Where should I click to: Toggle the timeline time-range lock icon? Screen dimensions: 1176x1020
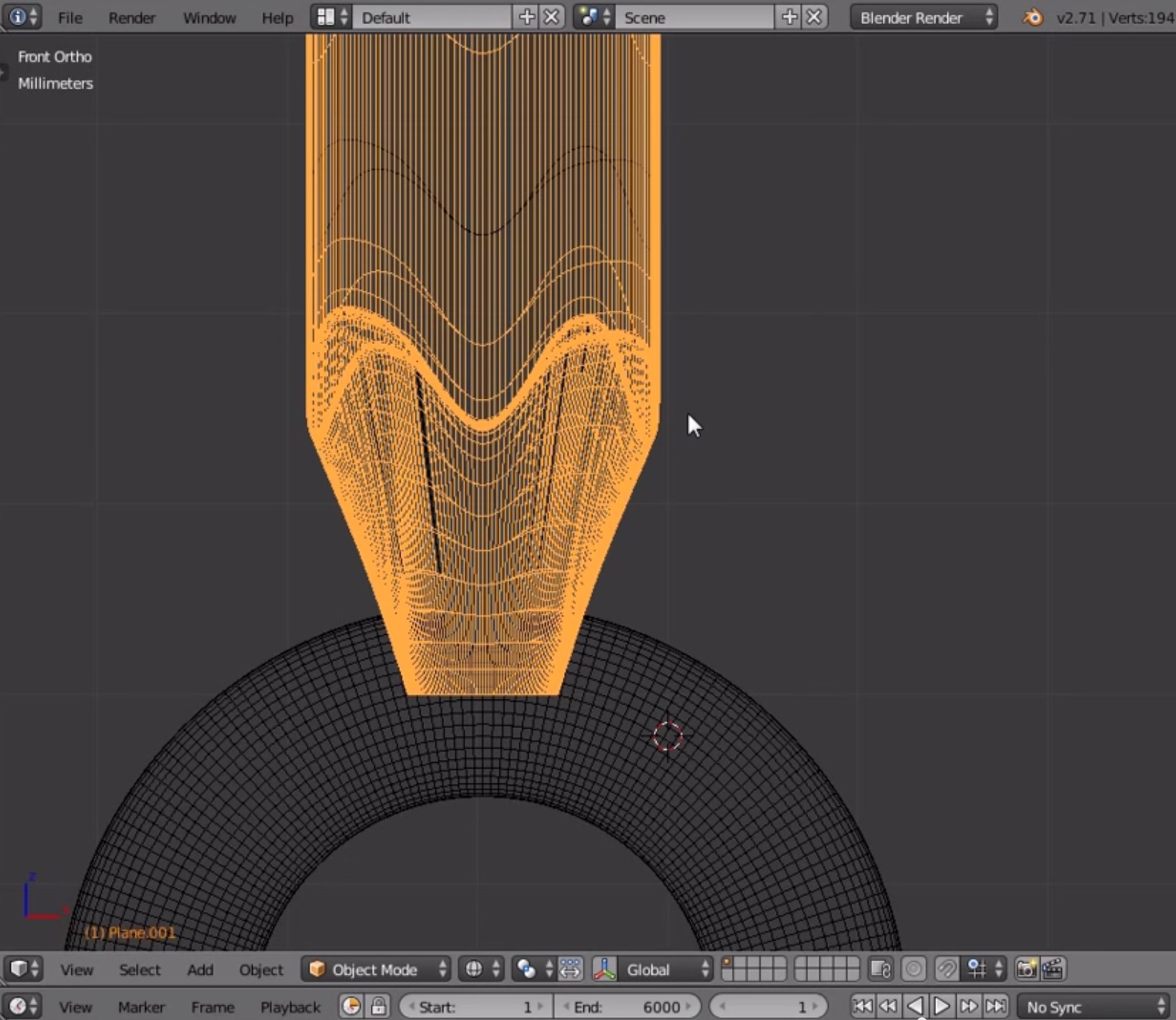[x=379, y=1006]
